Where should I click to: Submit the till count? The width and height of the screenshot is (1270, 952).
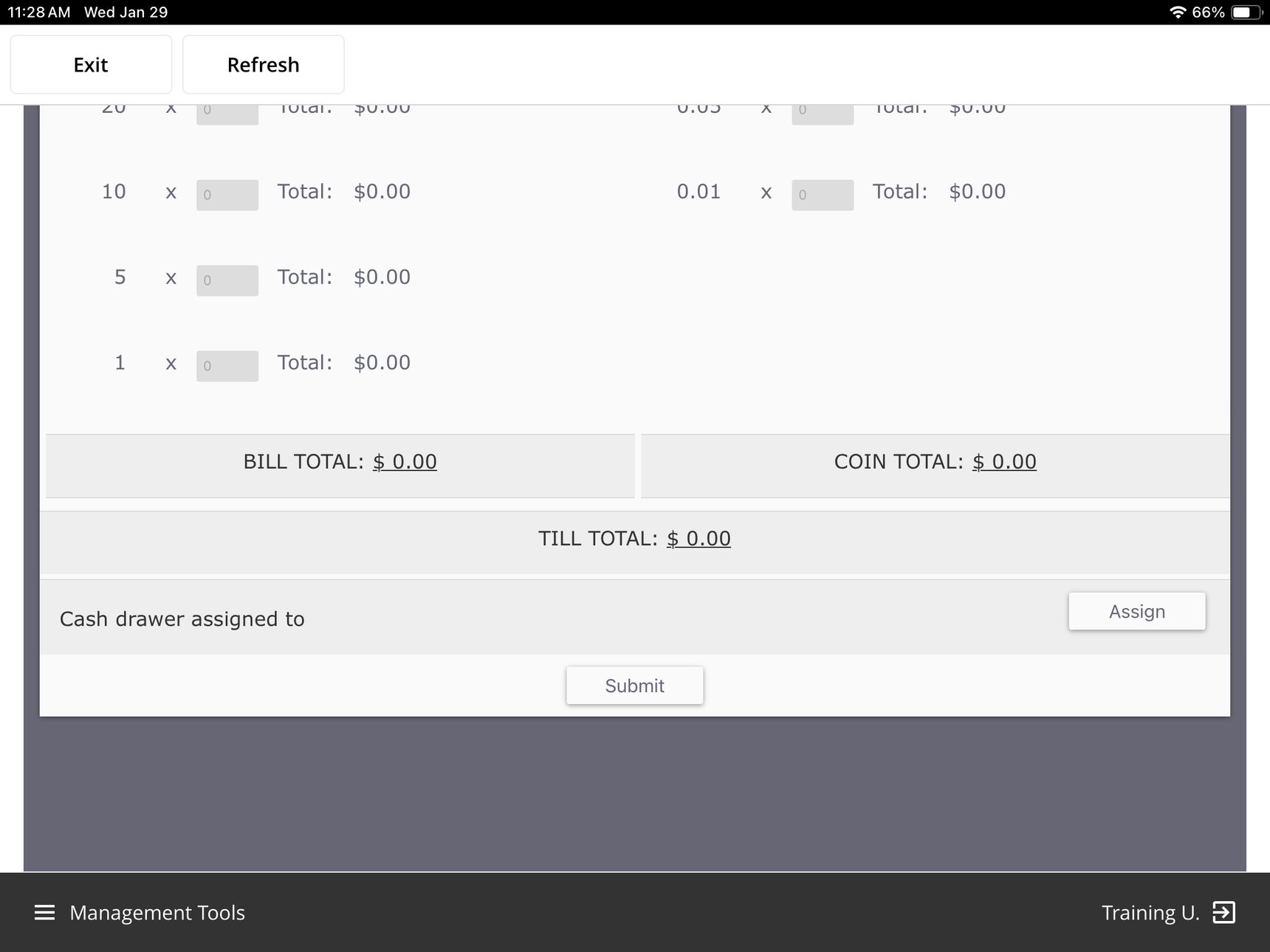point(635,686)
